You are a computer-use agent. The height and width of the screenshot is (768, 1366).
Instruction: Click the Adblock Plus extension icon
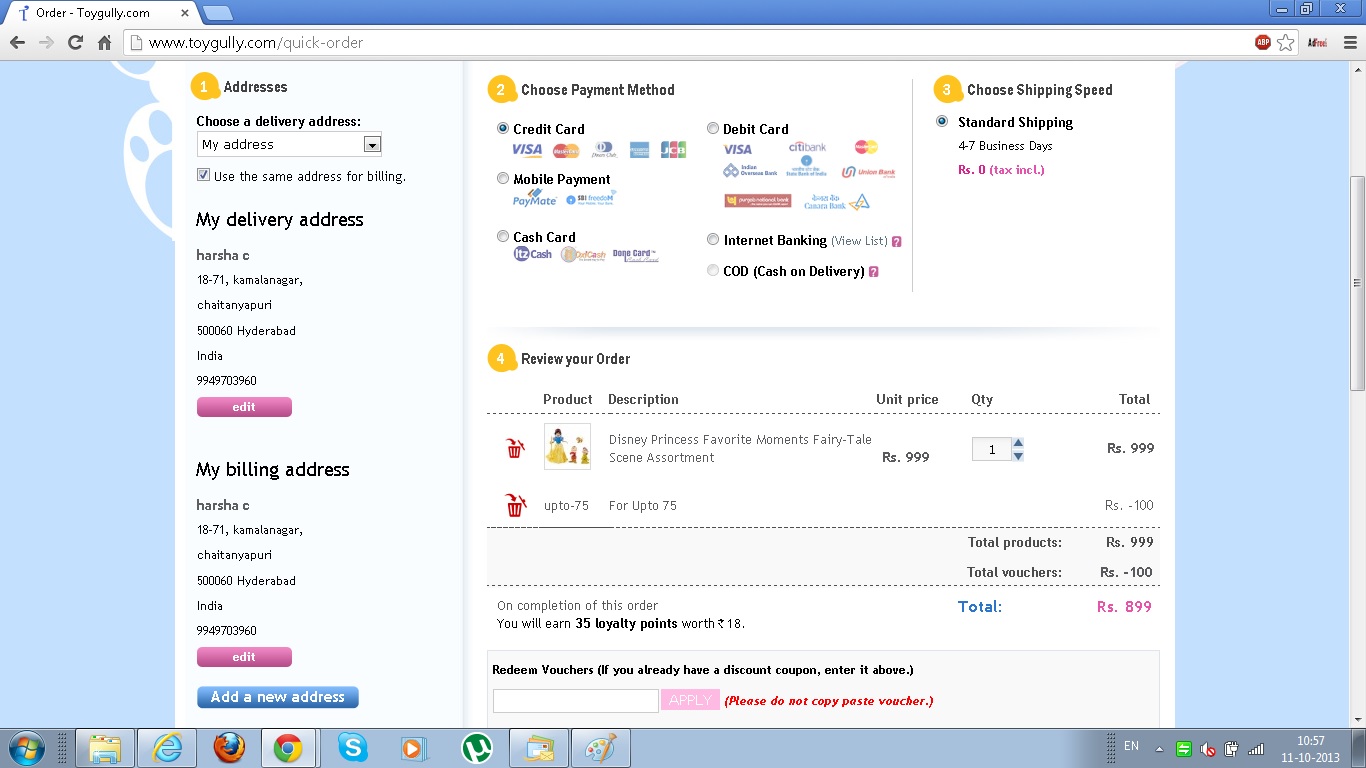(x=1263, y=42)
